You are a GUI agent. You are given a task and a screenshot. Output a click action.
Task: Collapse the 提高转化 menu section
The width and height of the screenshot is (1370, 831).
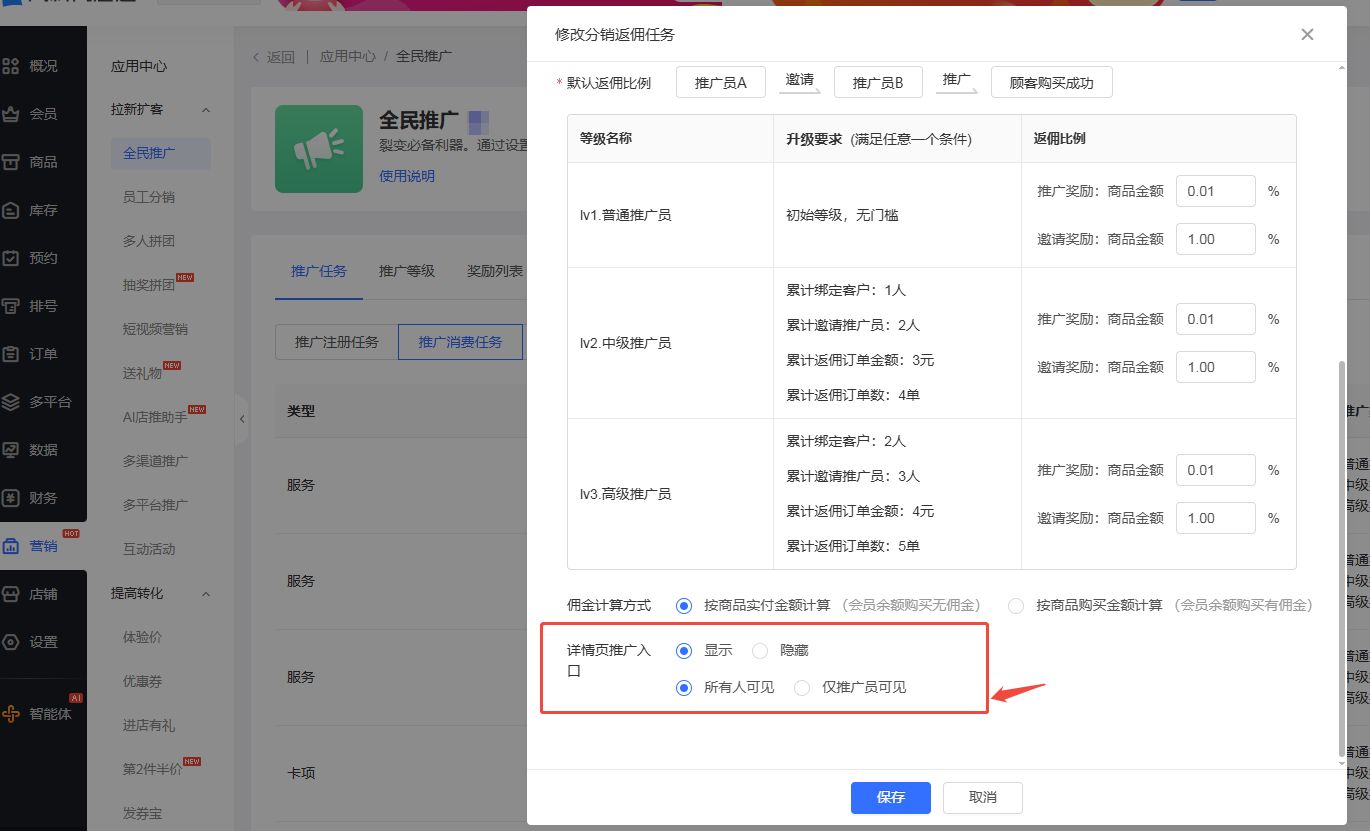[x=206, y=594]
